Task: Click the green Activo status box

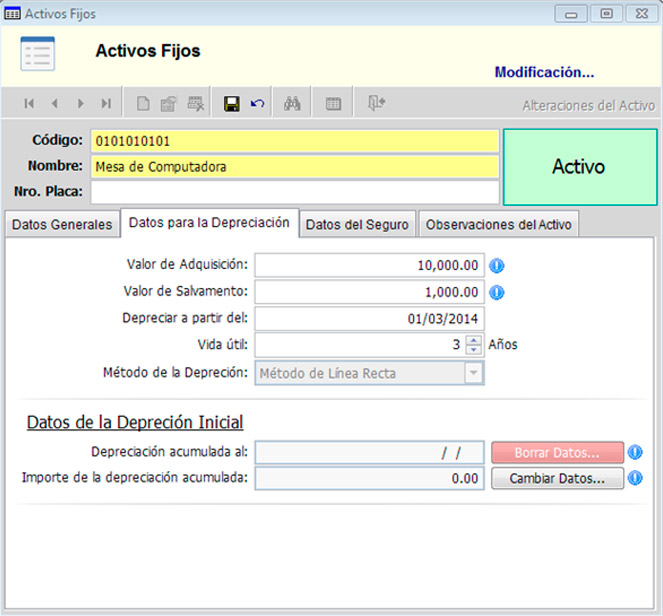Action: (578, 167)
